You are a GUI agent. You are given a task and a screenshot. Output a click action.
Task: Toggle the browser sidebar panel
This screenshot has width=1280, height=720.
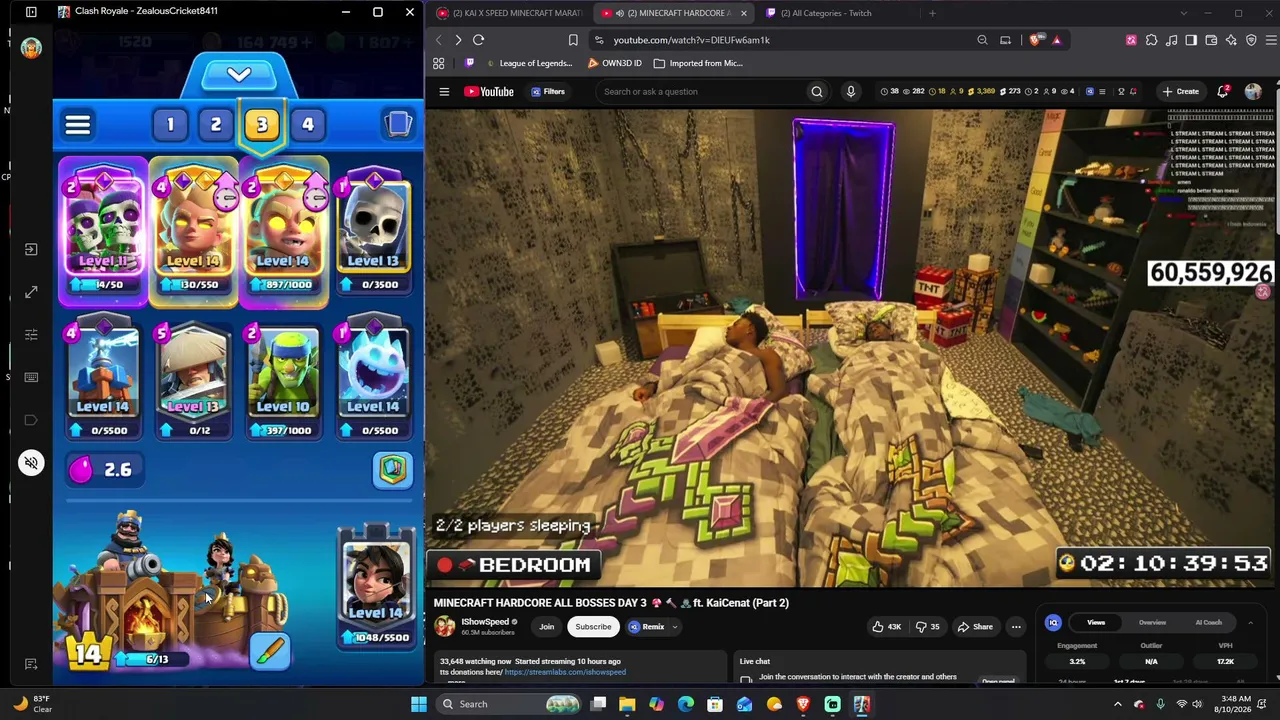coord(1191,40)
